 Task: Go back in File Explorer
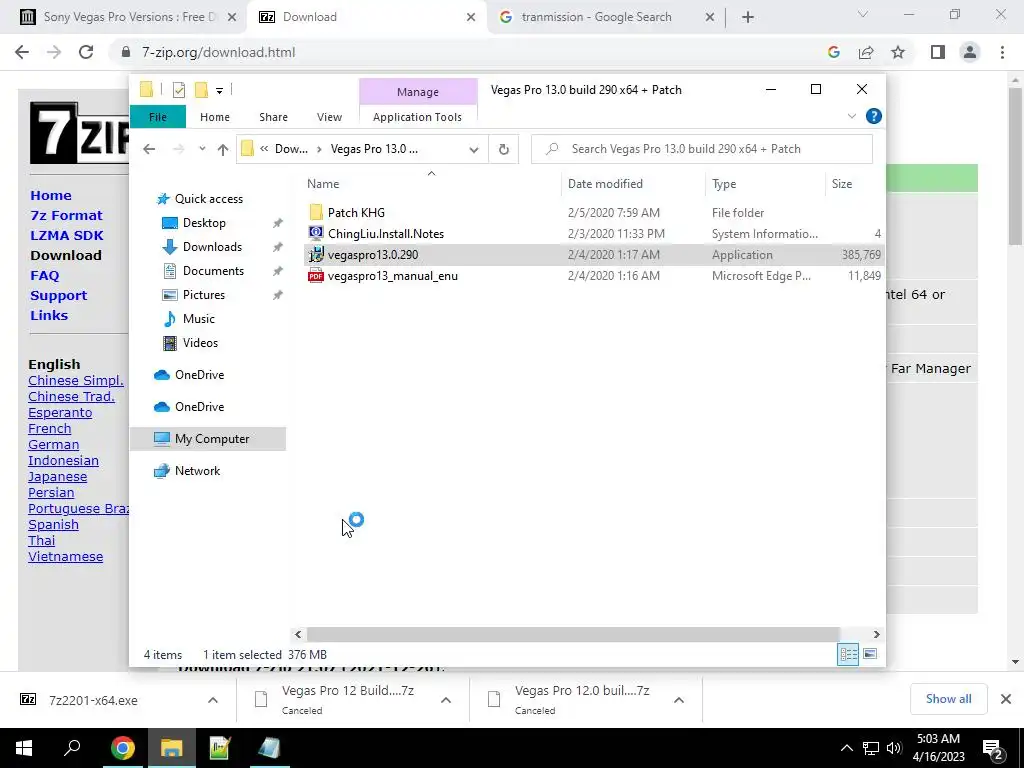(149, 149)
